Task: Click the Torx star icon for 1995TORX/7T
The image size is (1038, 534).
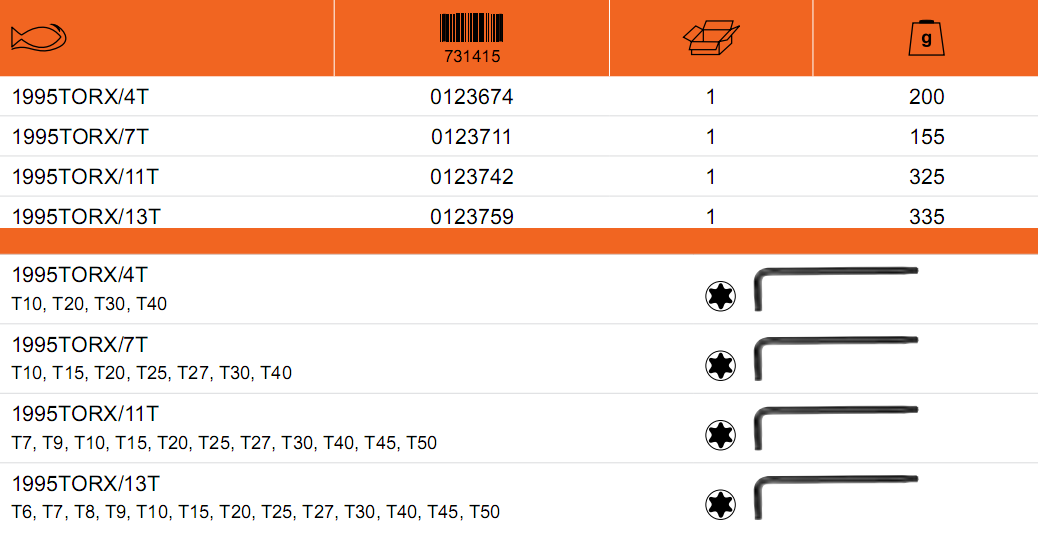Action: click(x=720, y=365)
